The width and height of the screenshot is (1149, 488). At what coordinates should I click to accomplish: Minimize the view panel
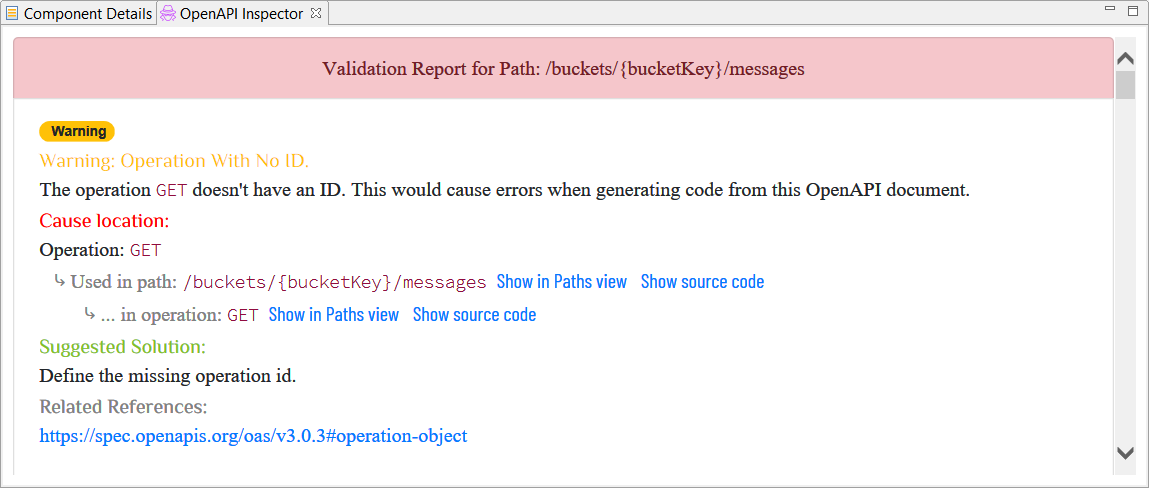click(1110, 9)
